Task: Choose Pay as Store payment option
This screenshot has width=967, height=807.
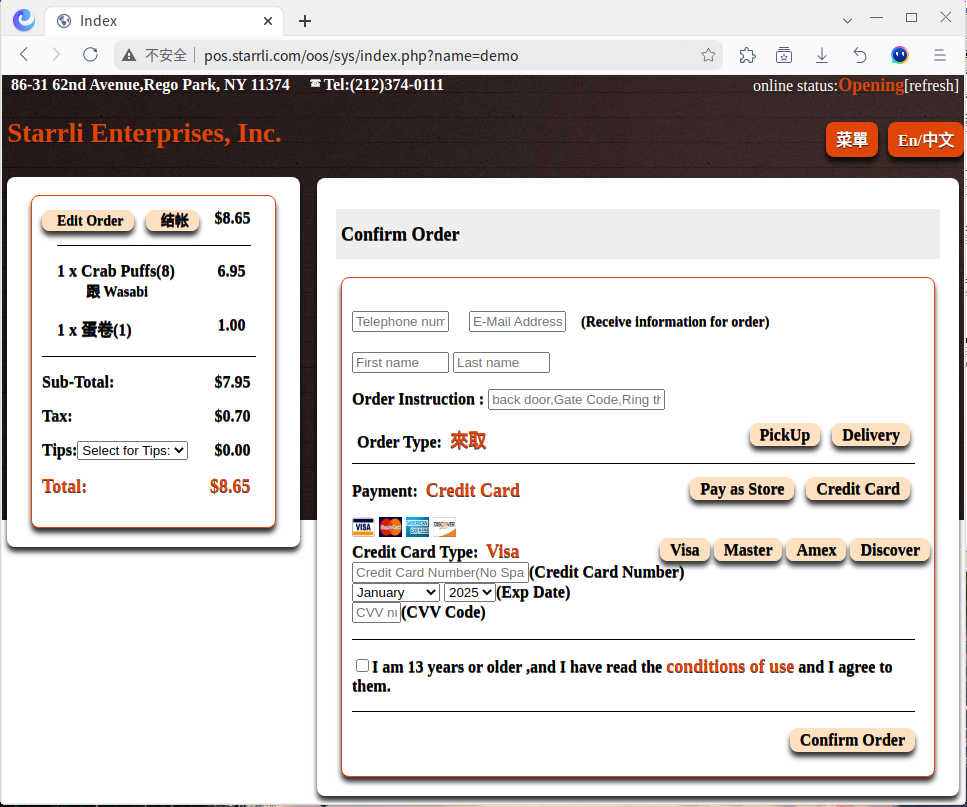Action: tap(741, 489)
